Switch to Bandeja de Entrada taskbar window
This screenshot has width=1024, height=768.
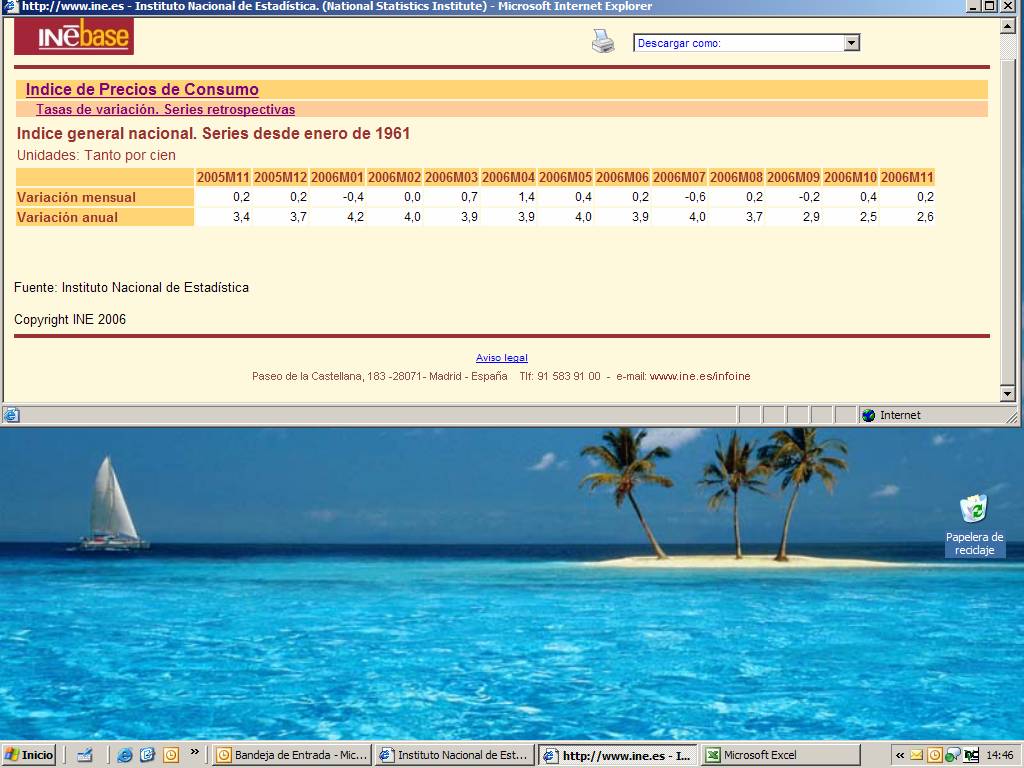[292, 755]
